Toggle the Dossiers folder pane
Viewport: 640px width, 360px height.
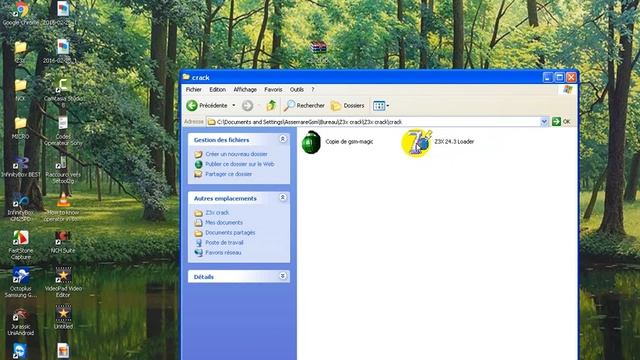point(348,105)
